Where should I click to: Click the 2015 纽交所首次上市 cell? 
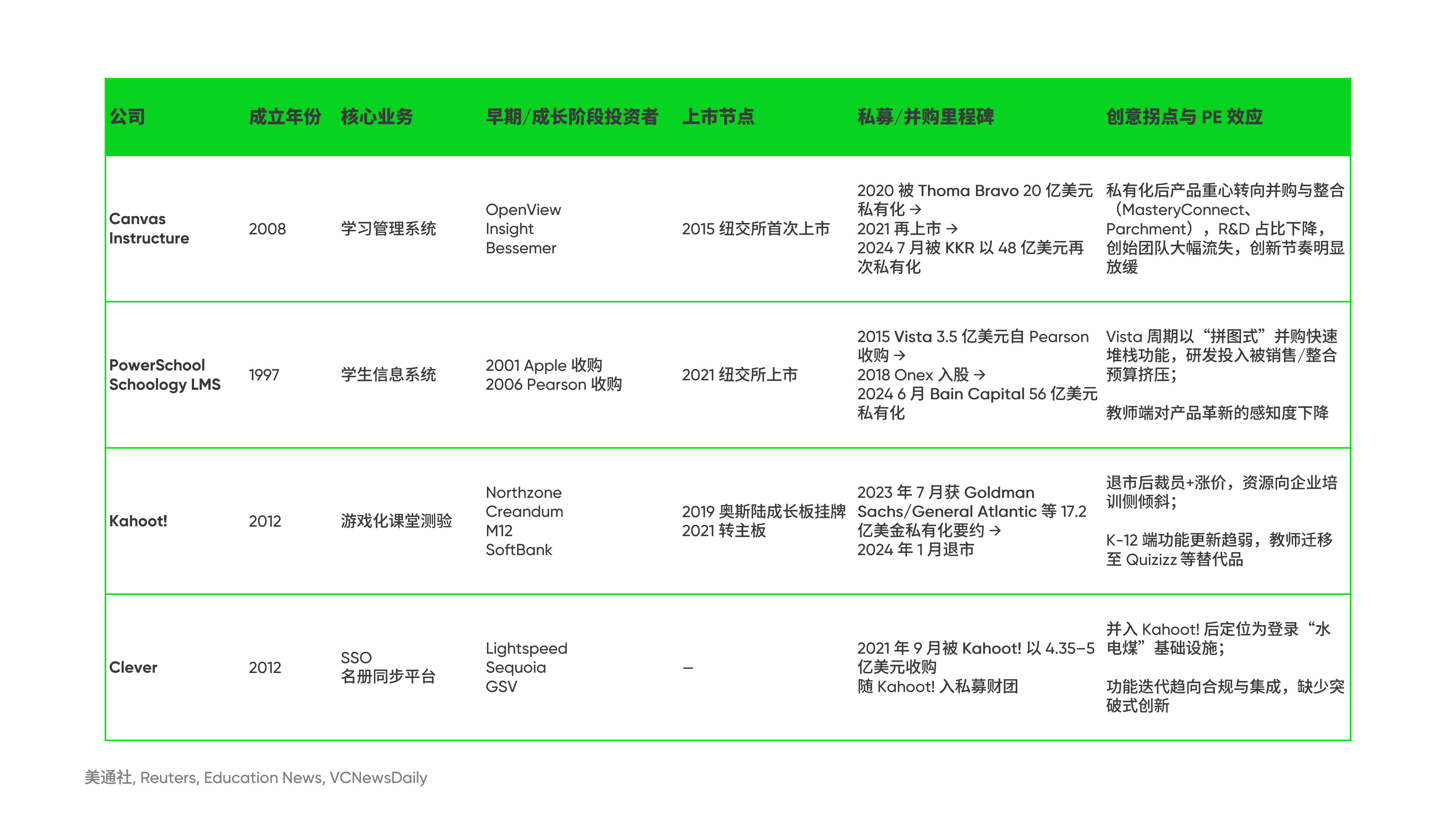(756, 229)
